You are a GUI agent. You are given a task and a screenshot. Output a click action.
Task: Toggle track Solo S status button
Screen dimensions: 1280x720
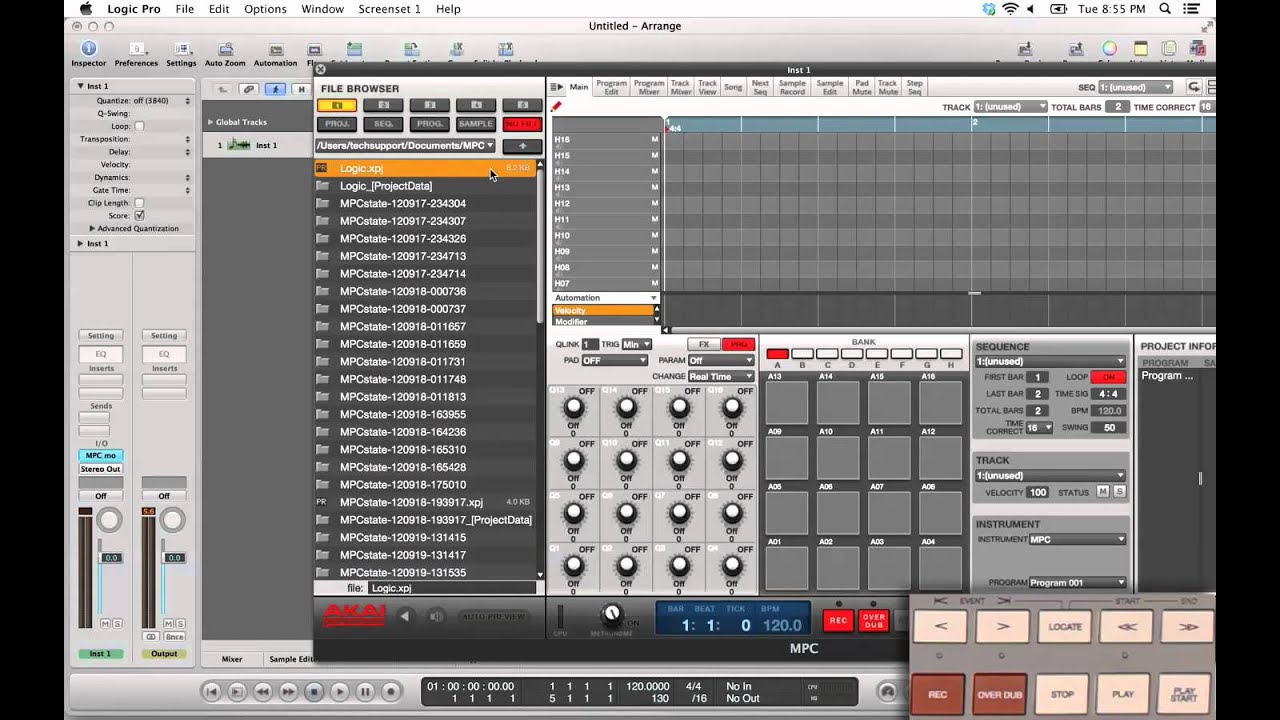1119,492
